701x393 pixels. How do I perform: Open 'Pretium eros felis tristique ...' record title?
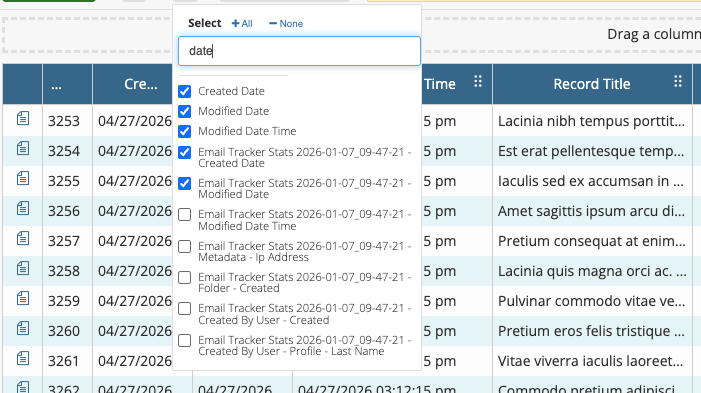[591, 331]
